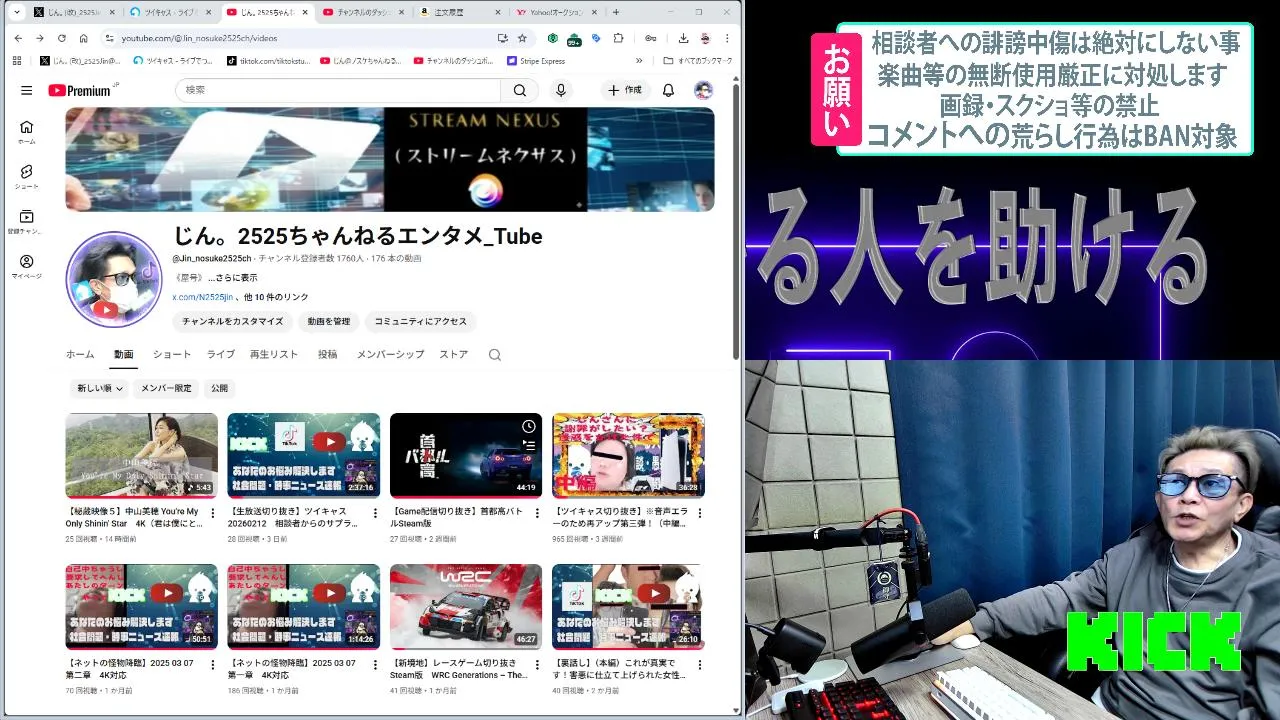Filter videos by 公開
1280x720 pixels.
(x=219, y=388)
